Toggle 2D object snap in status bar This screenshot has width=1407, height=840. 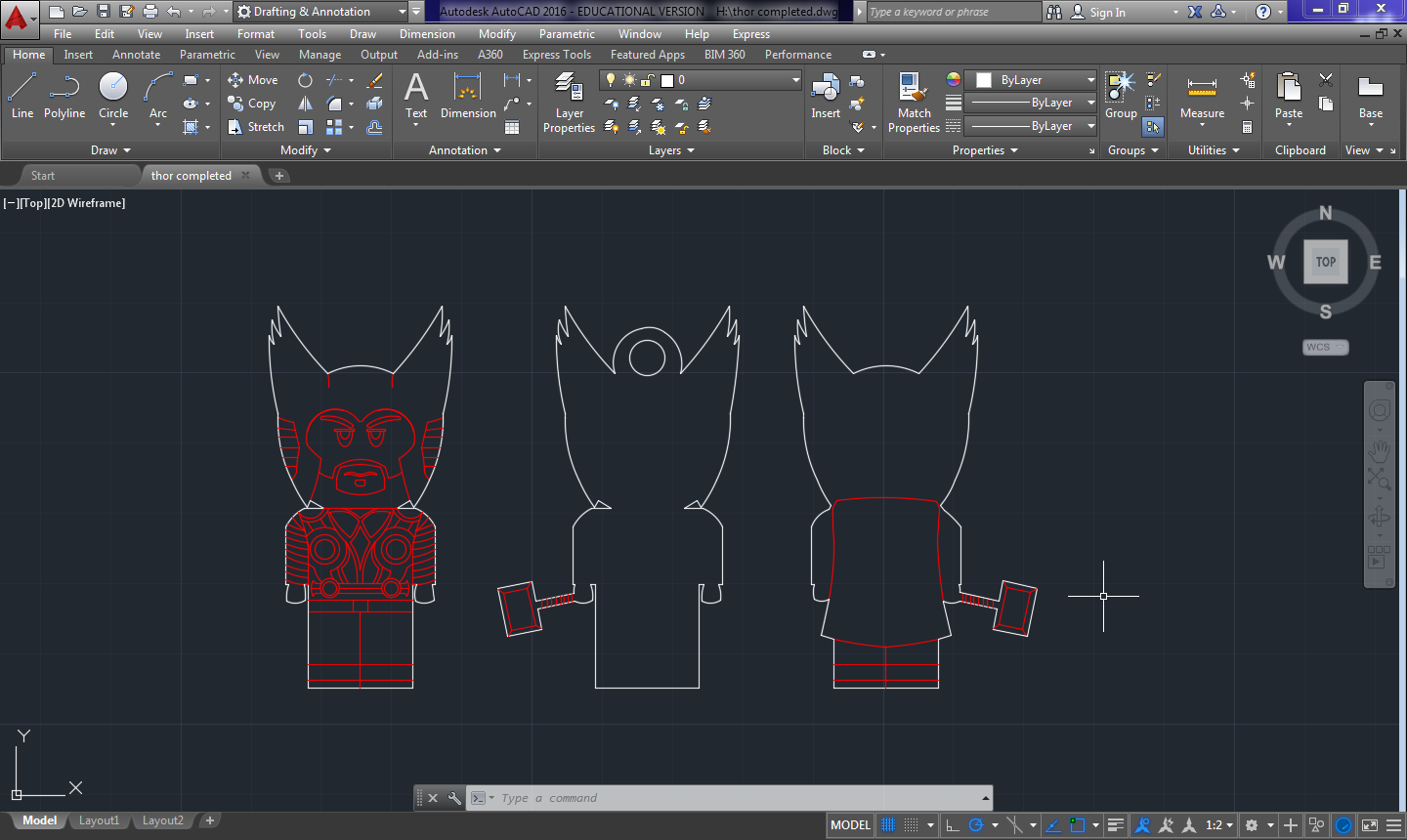(1077, 825)
